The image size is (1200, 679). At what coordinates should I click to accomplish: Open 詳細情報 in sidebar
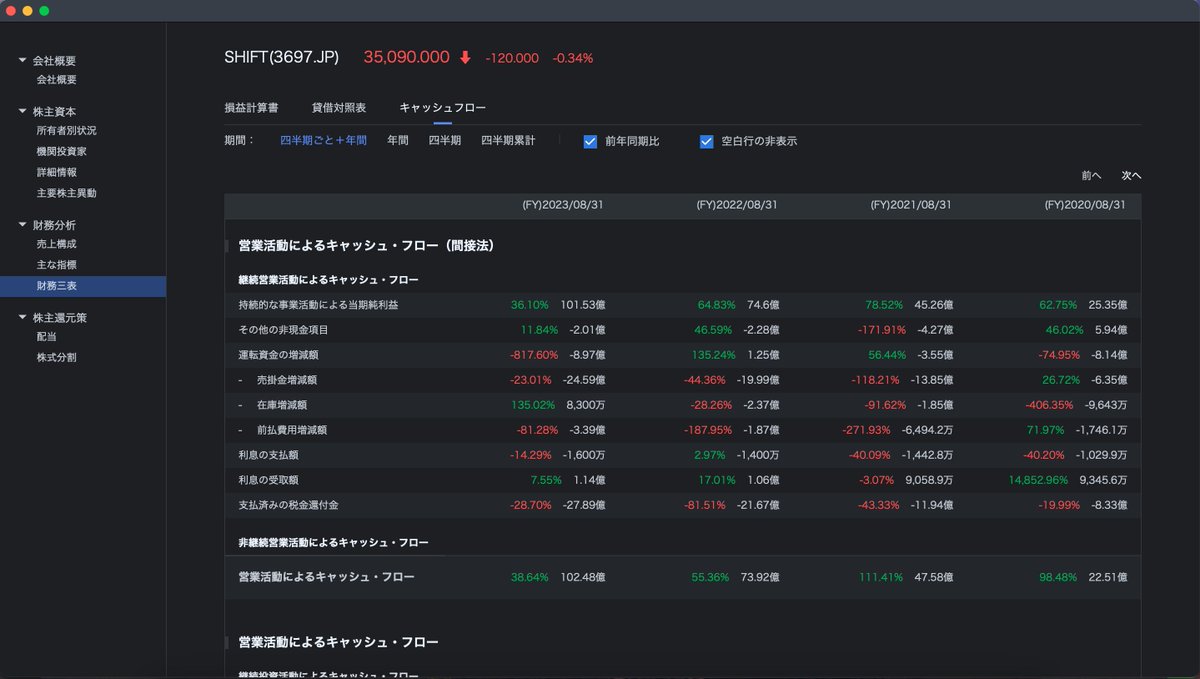56,173
